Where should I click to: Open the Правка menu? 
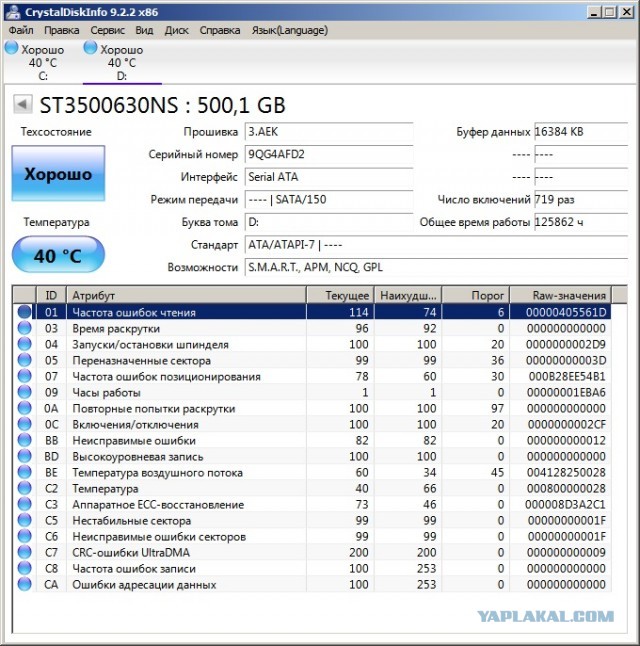pos(61,30)
